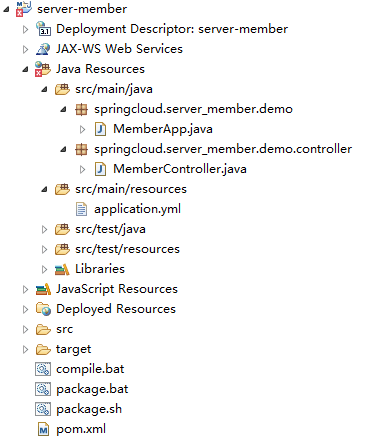Collapse the springcloud.server_member.demo package
The height and width of the screenshot is (441, 383).
tap(63, 109)
